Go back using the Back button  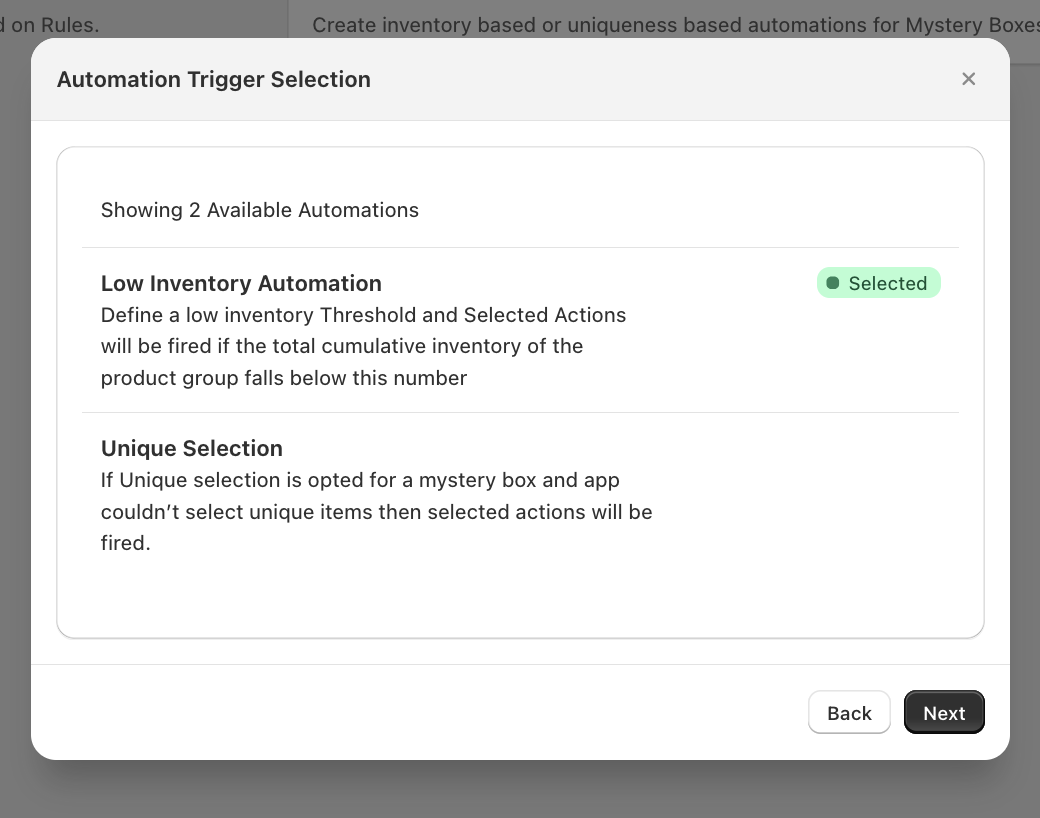pos(849,713)
